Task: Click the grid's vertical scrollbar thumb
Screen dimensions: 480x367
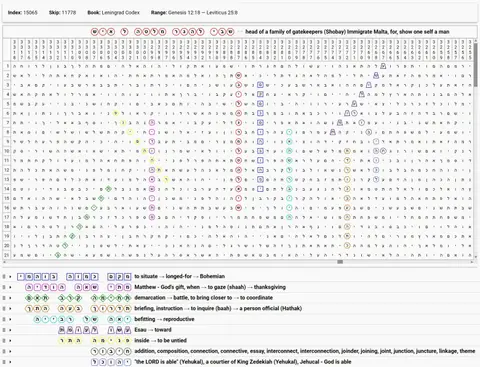Action: 475,65
